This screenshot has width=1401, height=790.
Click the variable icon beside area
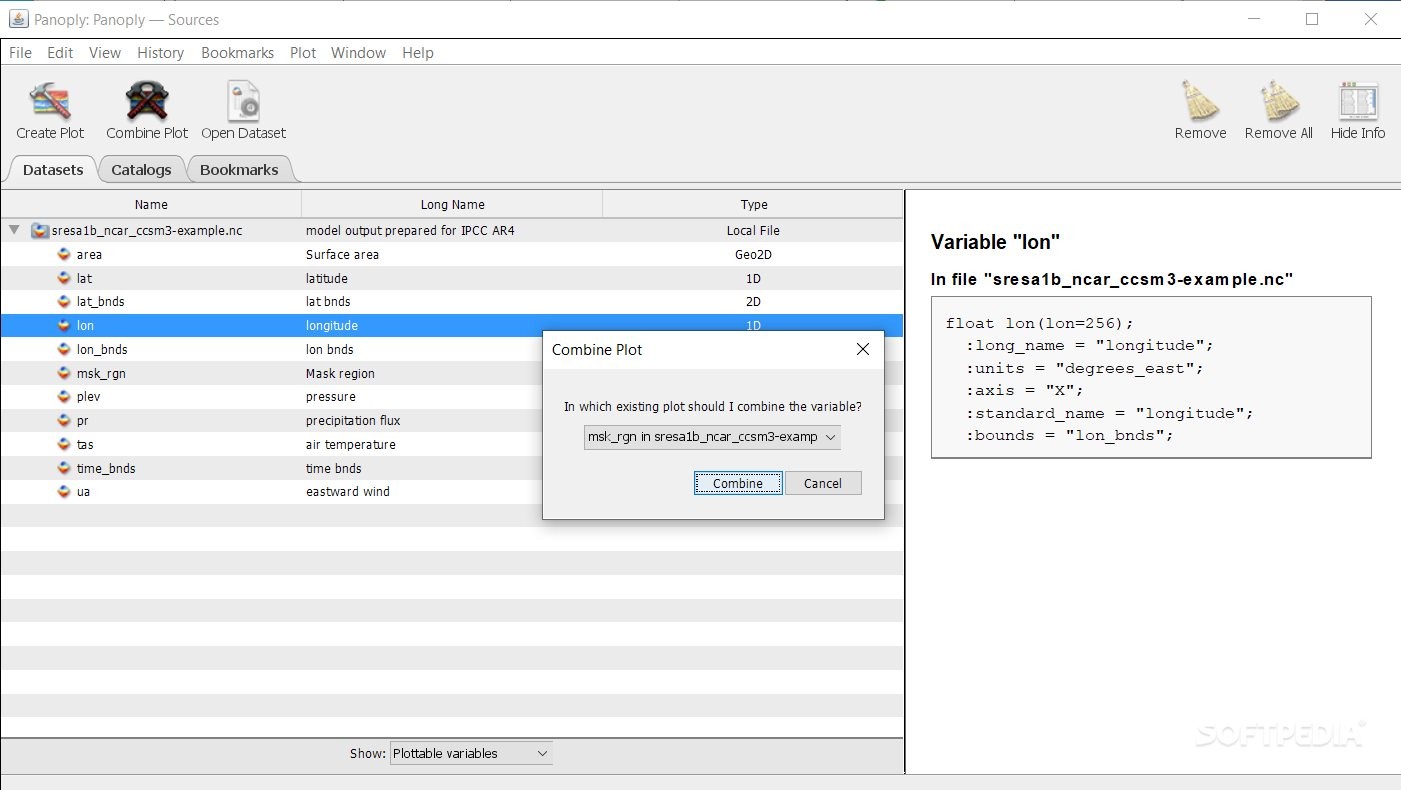[x=64, y=254]
